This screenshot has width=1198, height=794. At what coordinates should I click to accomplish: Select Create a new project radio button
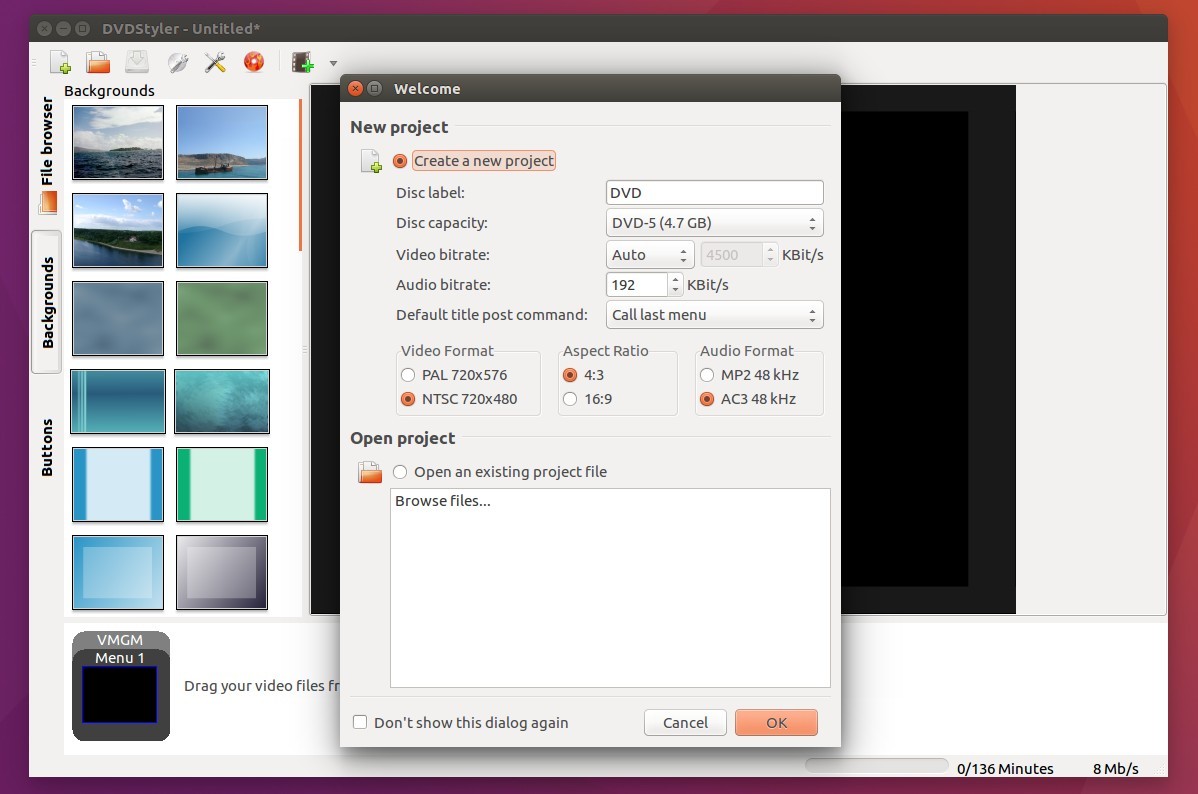pyautogui.click(x=400, y=161)
